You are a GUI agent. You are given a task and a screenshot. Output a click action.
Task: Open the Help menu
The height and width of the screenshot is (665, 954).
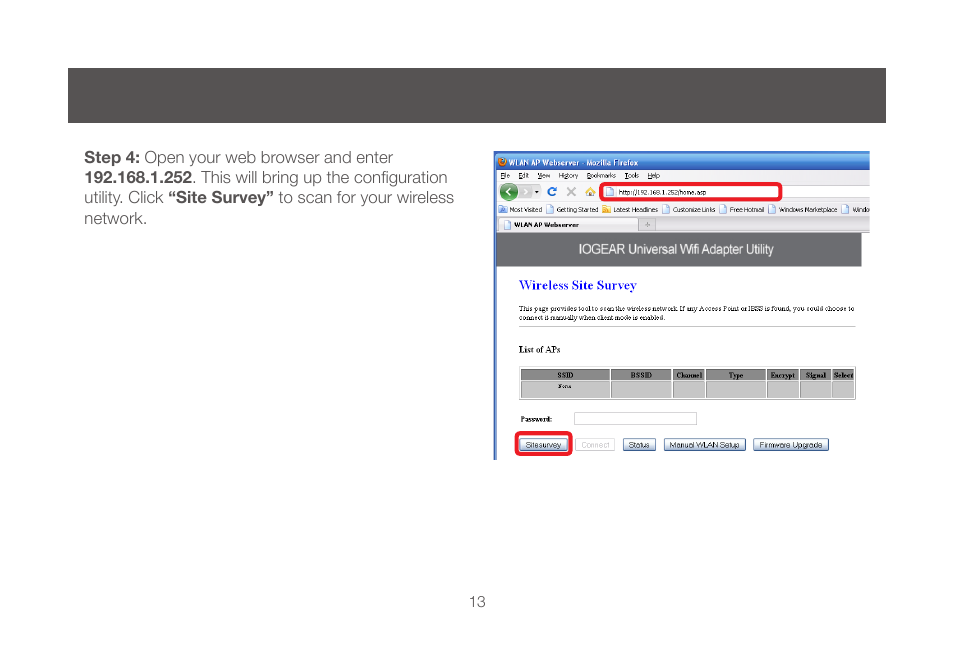[x=653, y=176]
